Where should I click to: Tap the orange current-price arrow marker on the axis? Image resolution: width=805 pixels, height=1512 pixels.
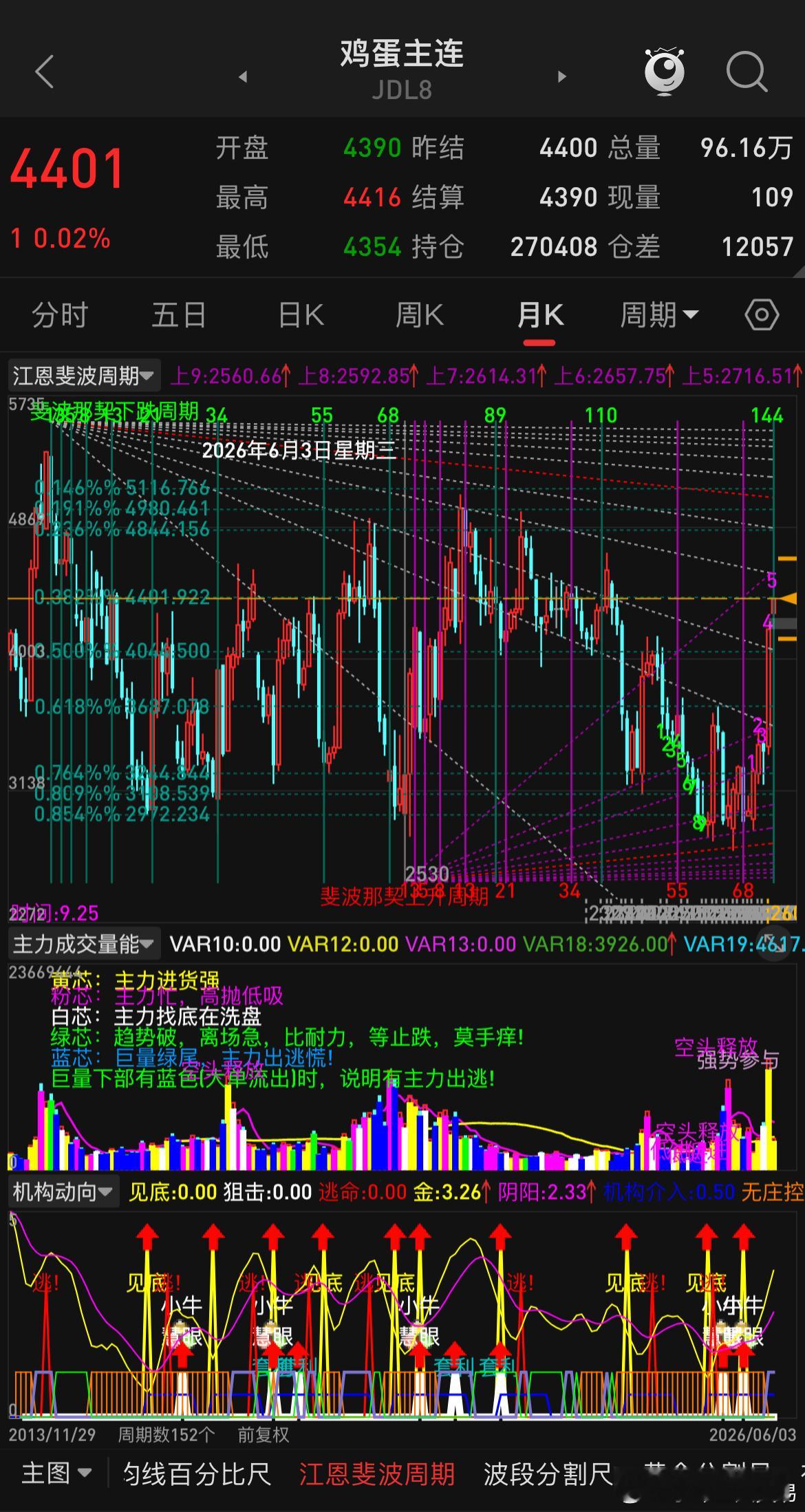coord(787,598)
